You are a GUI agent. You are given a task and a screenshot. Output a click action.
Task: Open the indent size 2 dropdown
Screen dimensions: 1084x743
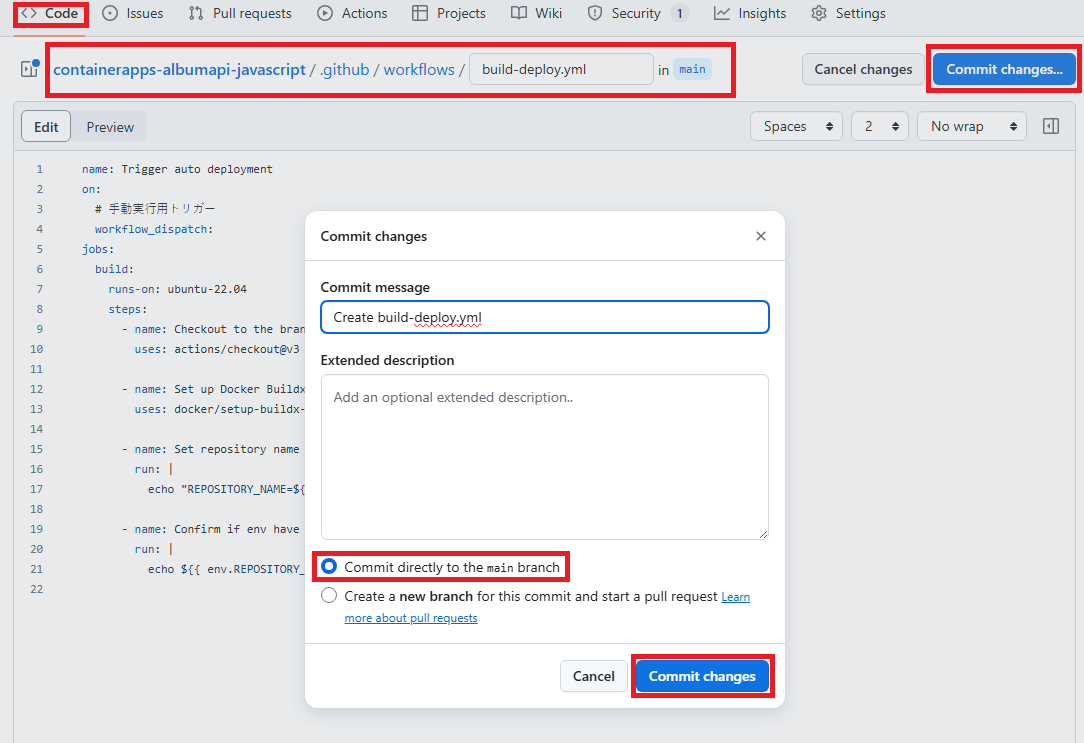879,126
